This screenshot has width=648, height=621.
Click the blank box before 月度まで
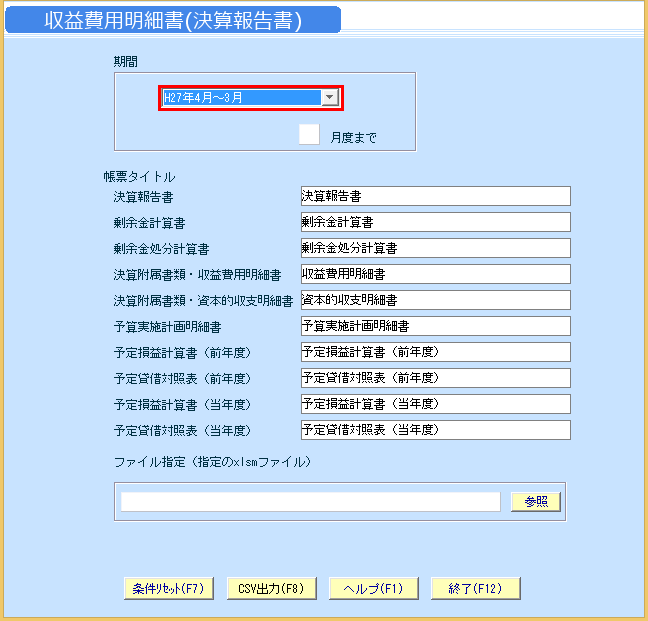pyautogui.click(x=309, y=134)
